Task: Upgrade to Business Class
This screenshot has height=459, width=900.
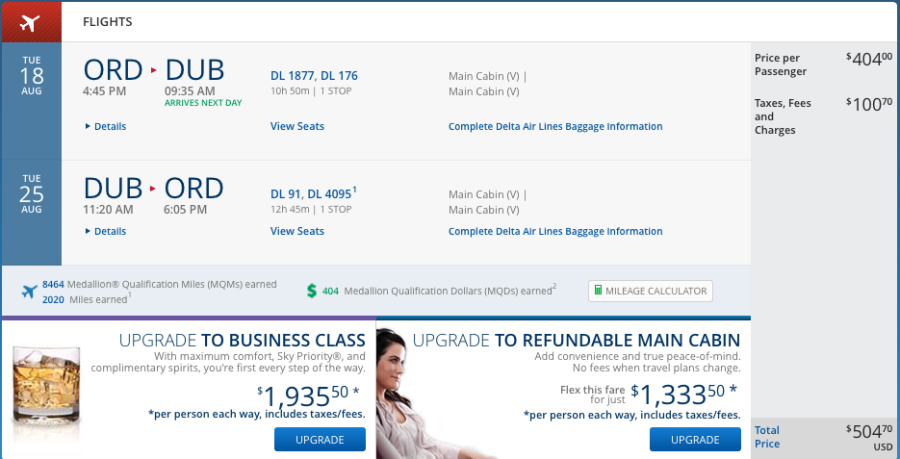Action: [x=320, y=440]
